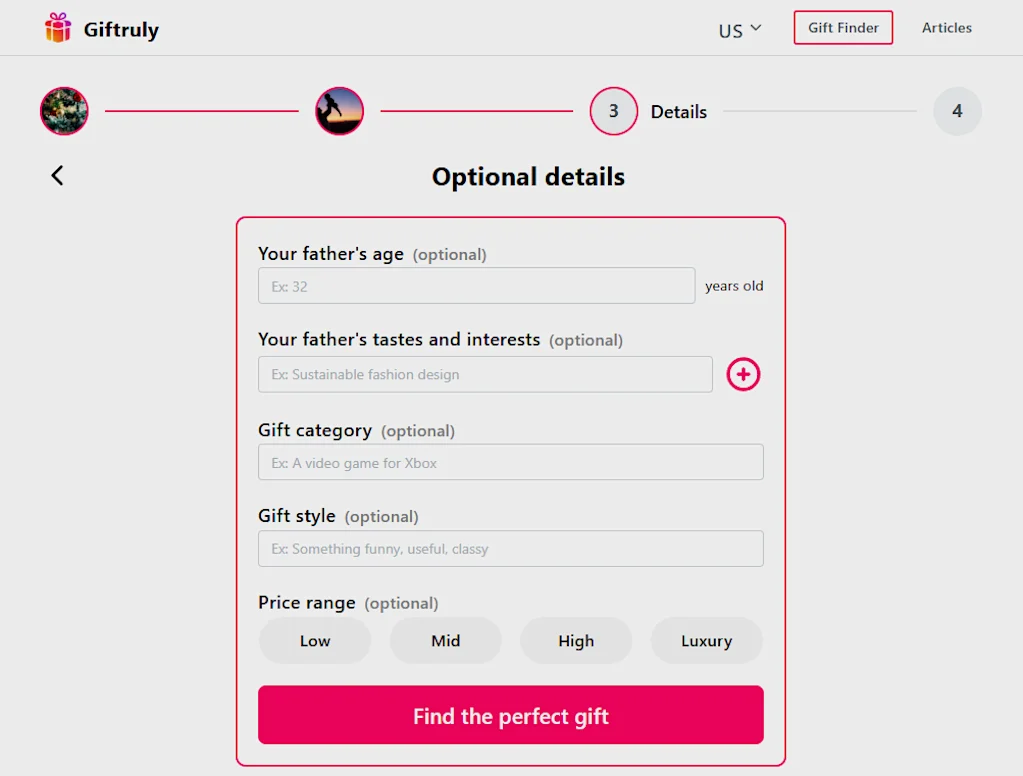Select the High price range
Screen dimensions: 1023x776
(576, 641)
